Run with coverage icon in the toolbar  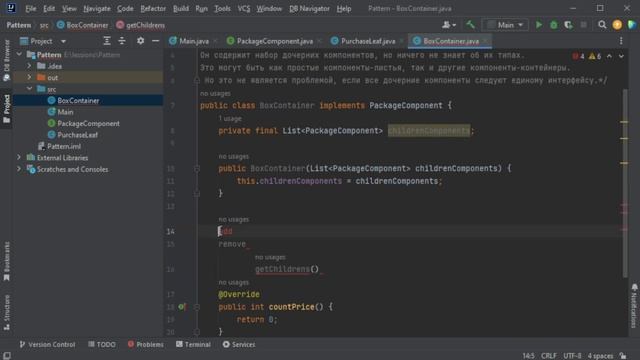click(568, 25)
